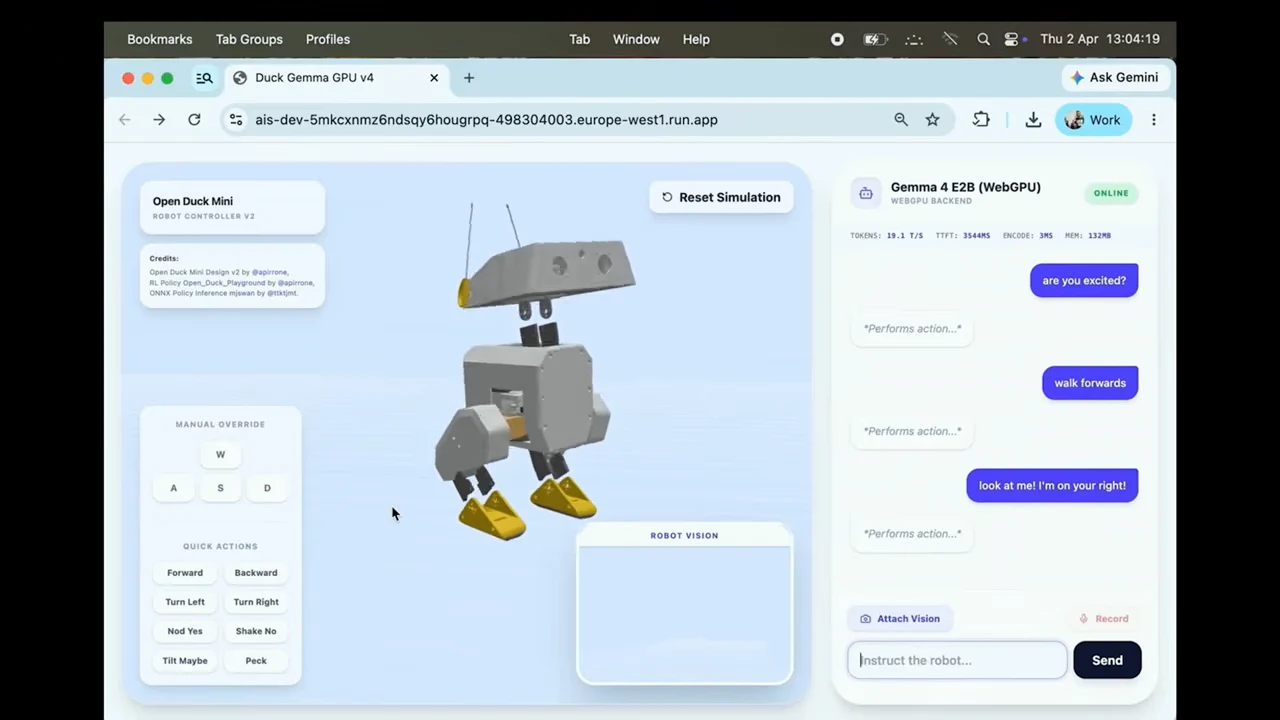Click the W manual override key
1280x720 pixels.
pos(220,455)
